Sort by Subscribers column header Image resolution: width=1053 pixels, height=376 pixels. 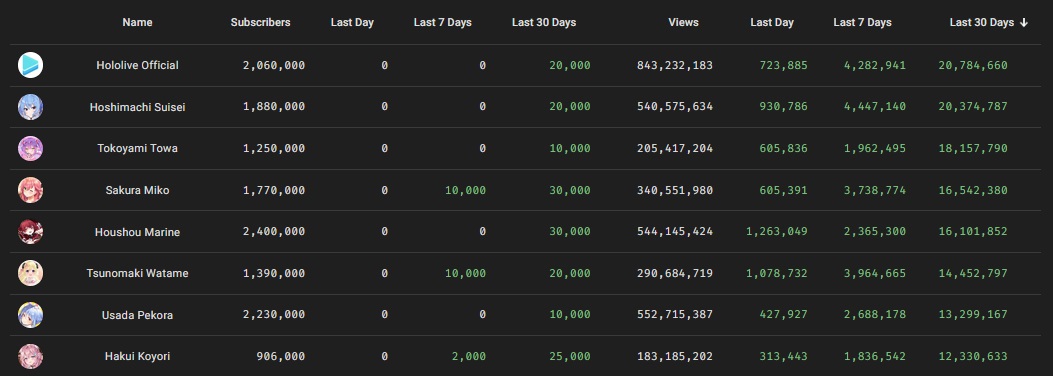click(261, 22)
